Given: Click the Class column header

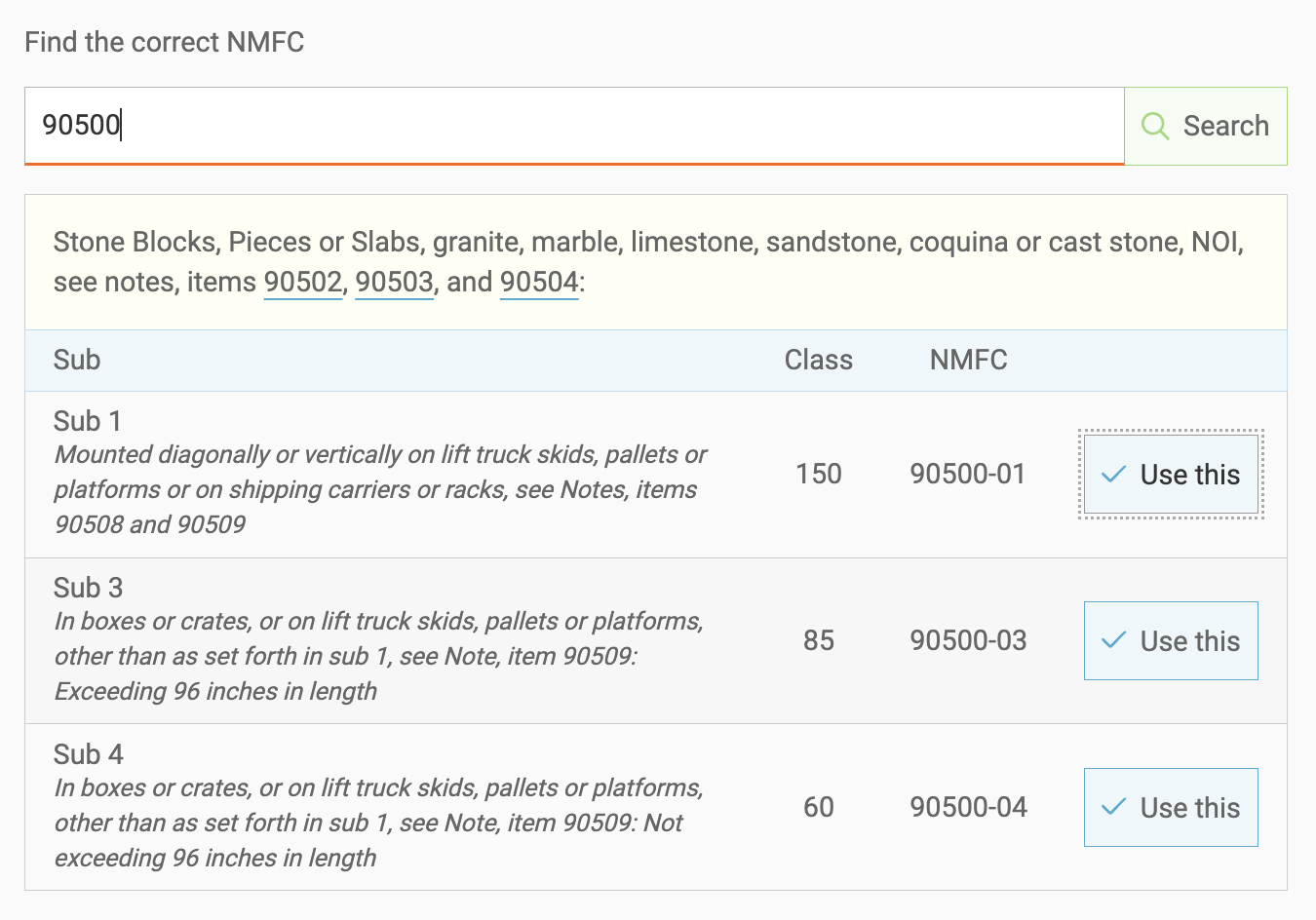Looking at the screenshot, I should [x=818, y=360].
